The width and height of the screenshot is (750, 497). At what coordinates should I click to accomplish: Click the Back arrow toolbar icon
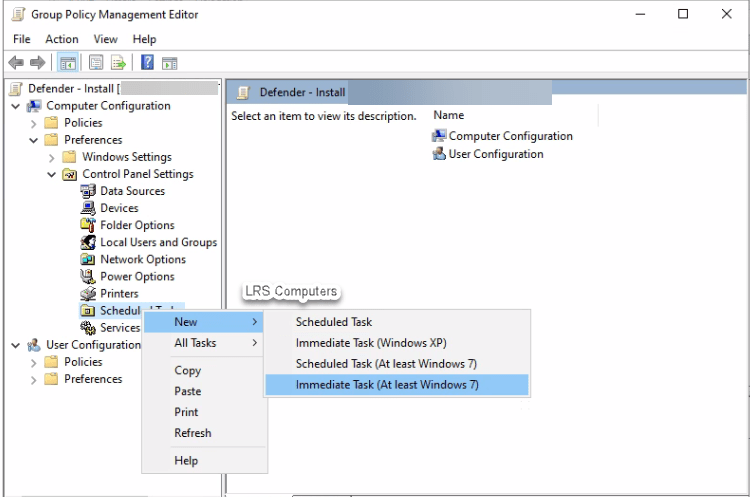click(x=15, y=62)
